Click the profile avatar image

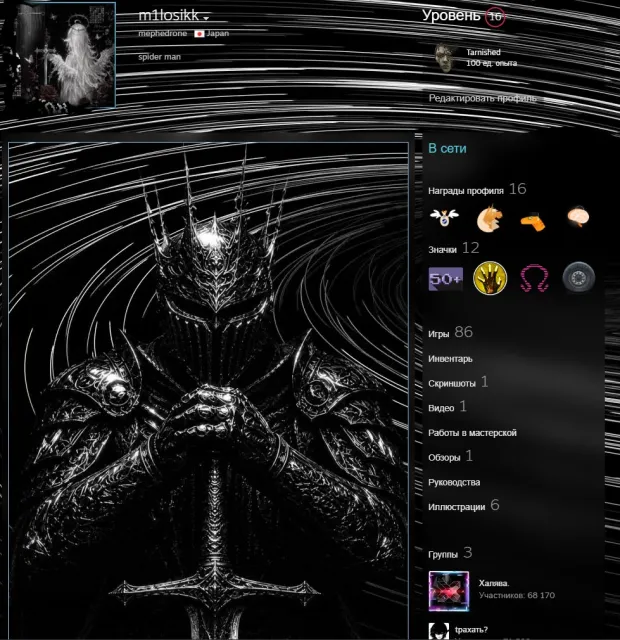click(61, 54)
